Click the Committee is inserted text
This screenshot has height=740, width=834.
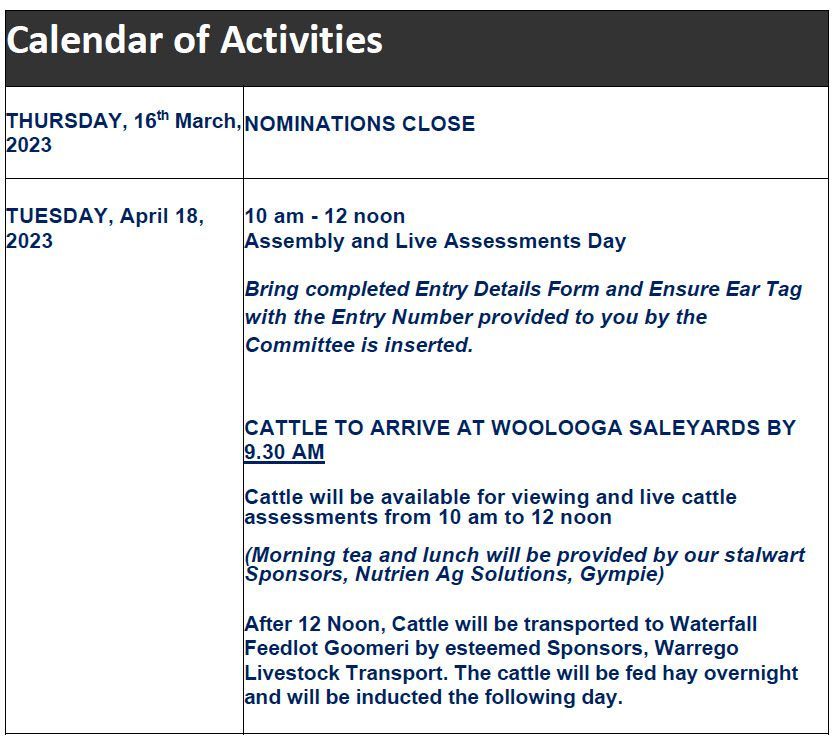359,345
